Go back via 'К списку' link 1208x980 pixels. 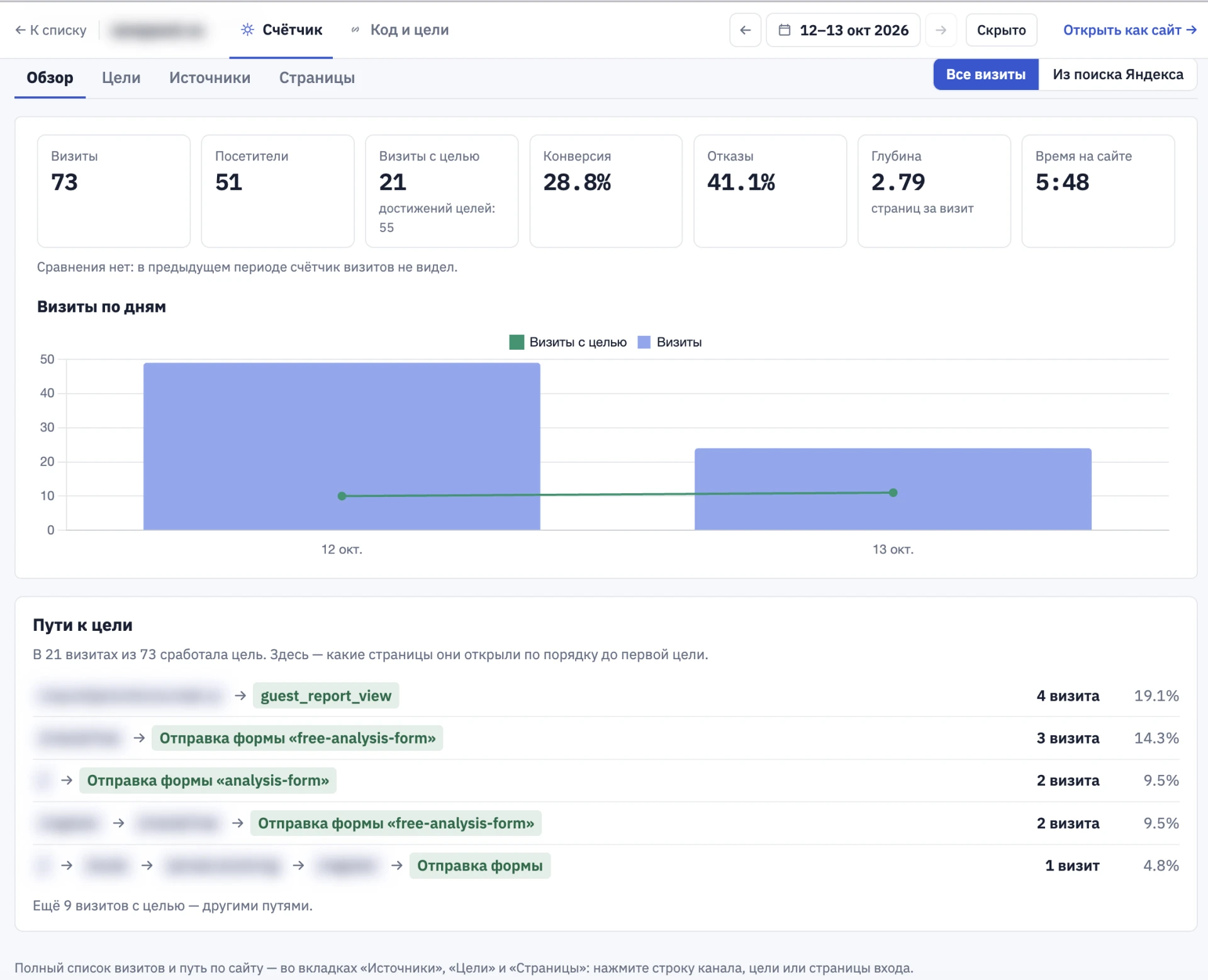coord(51,30)
